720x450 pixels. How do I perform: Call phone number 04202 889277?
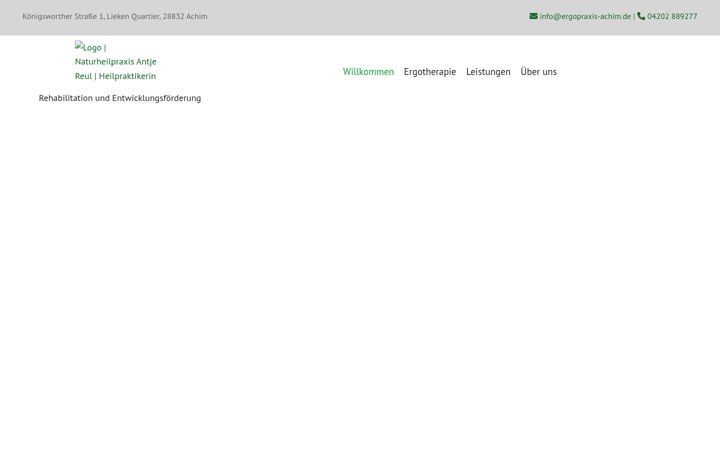pos(672,17)
